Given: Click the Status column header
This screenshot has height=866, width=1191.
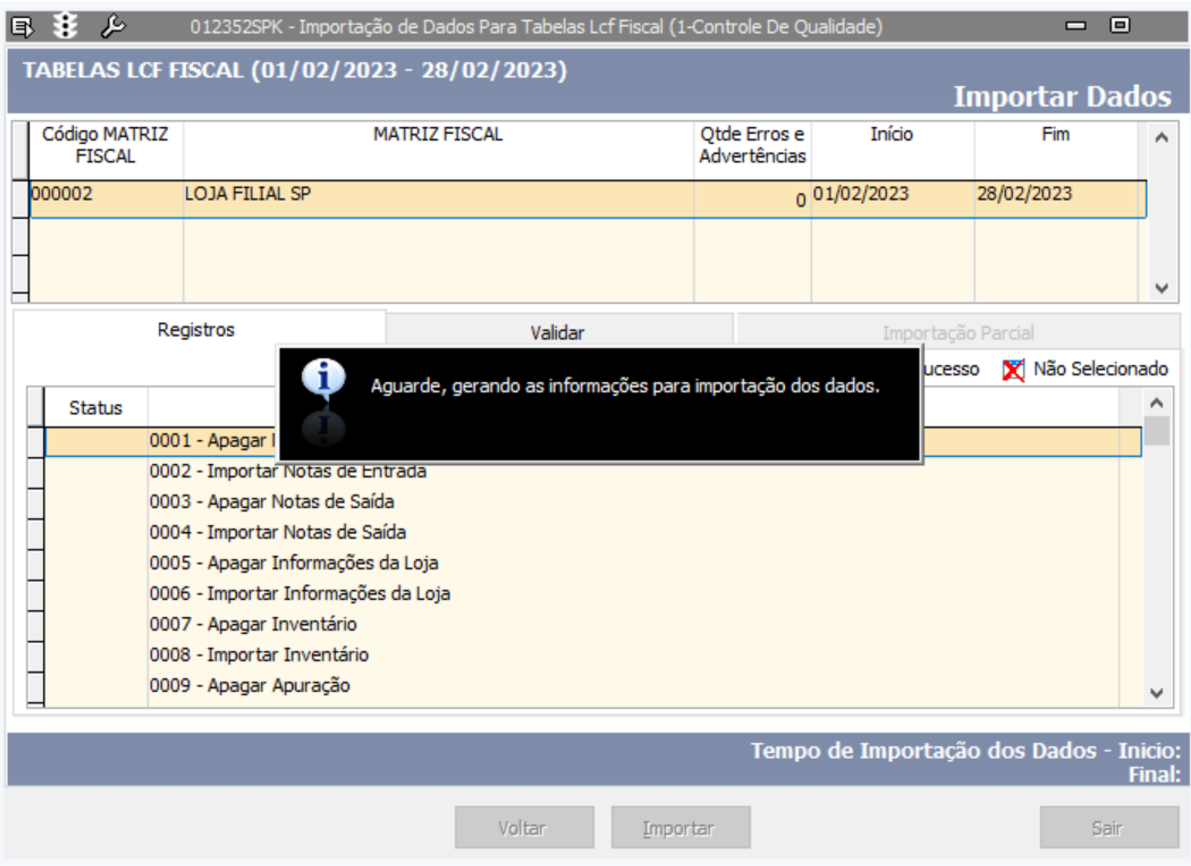Looking at the screenshot, I should pyautogui.click(x=96, y=408).
